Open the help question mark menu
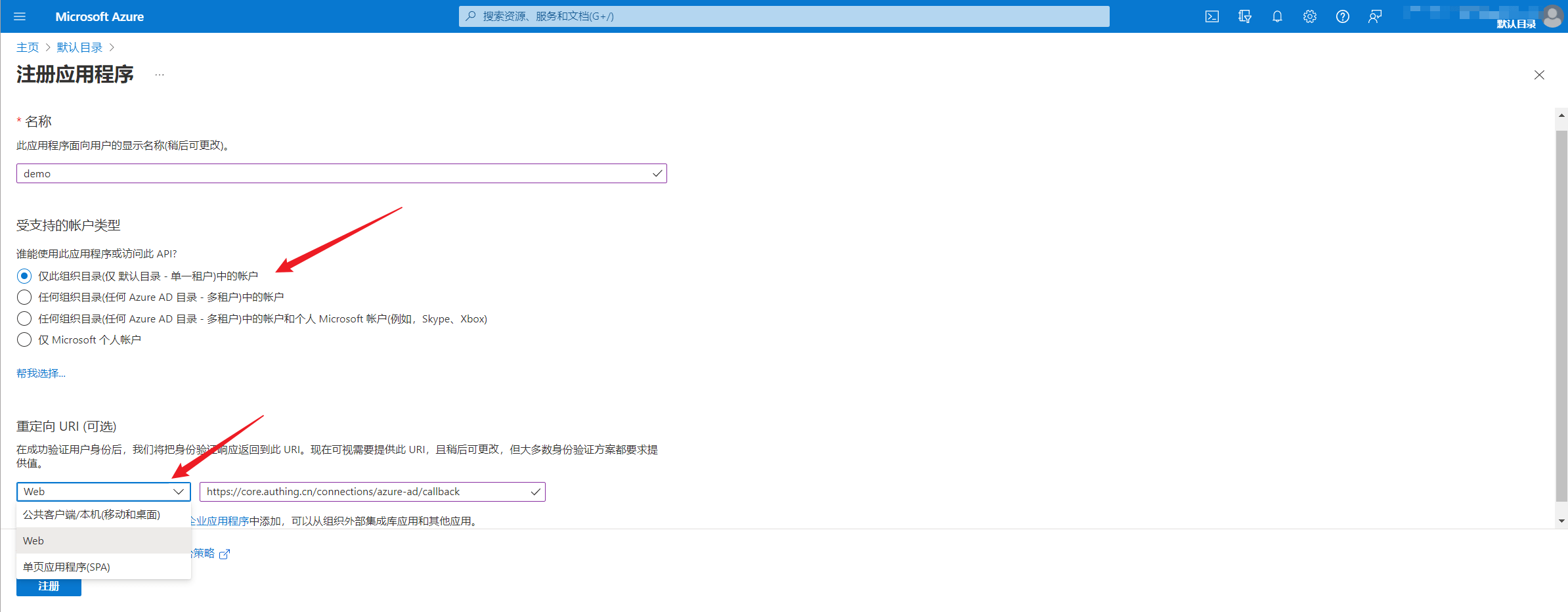Screen dimensions: 1568x612 [1342, 16]
